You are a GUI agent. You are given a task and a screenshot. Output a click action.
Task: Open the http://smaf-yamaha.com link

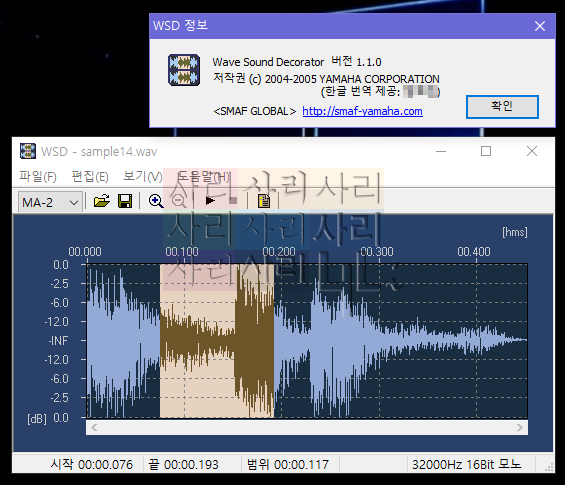(362, 111)
